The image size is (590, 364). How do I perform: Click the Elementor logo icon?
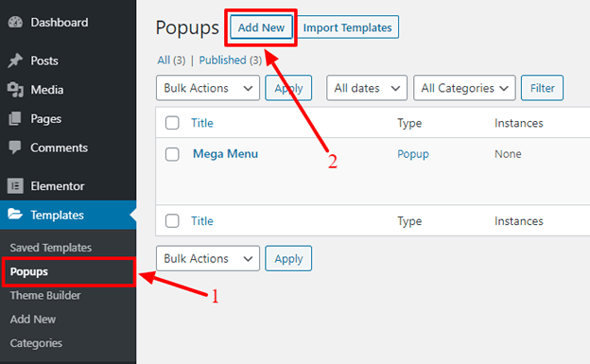[15, 186]
